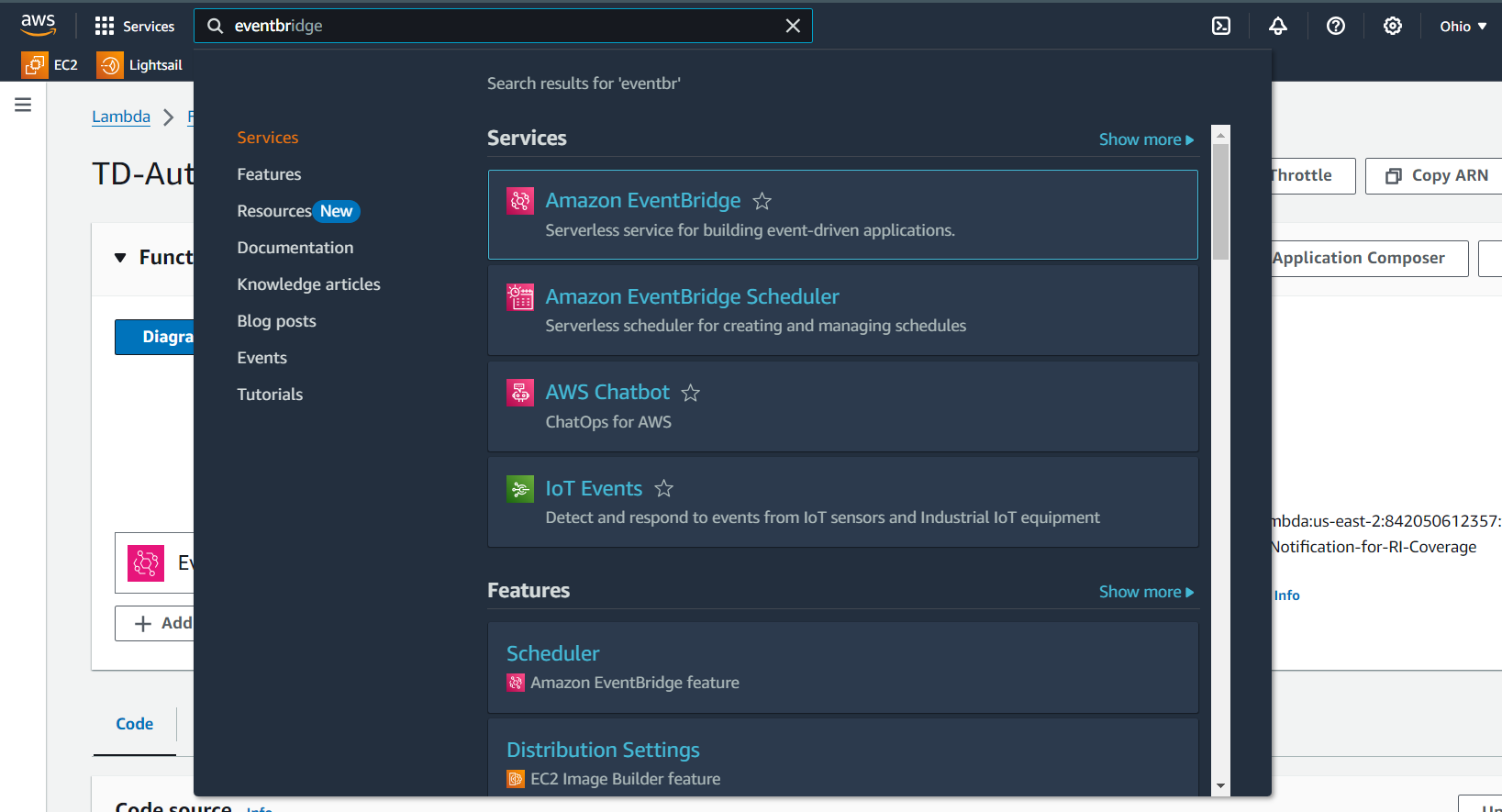
Task: Click the EC2 Image Builder feature icon
Action: tap(516, 779)
